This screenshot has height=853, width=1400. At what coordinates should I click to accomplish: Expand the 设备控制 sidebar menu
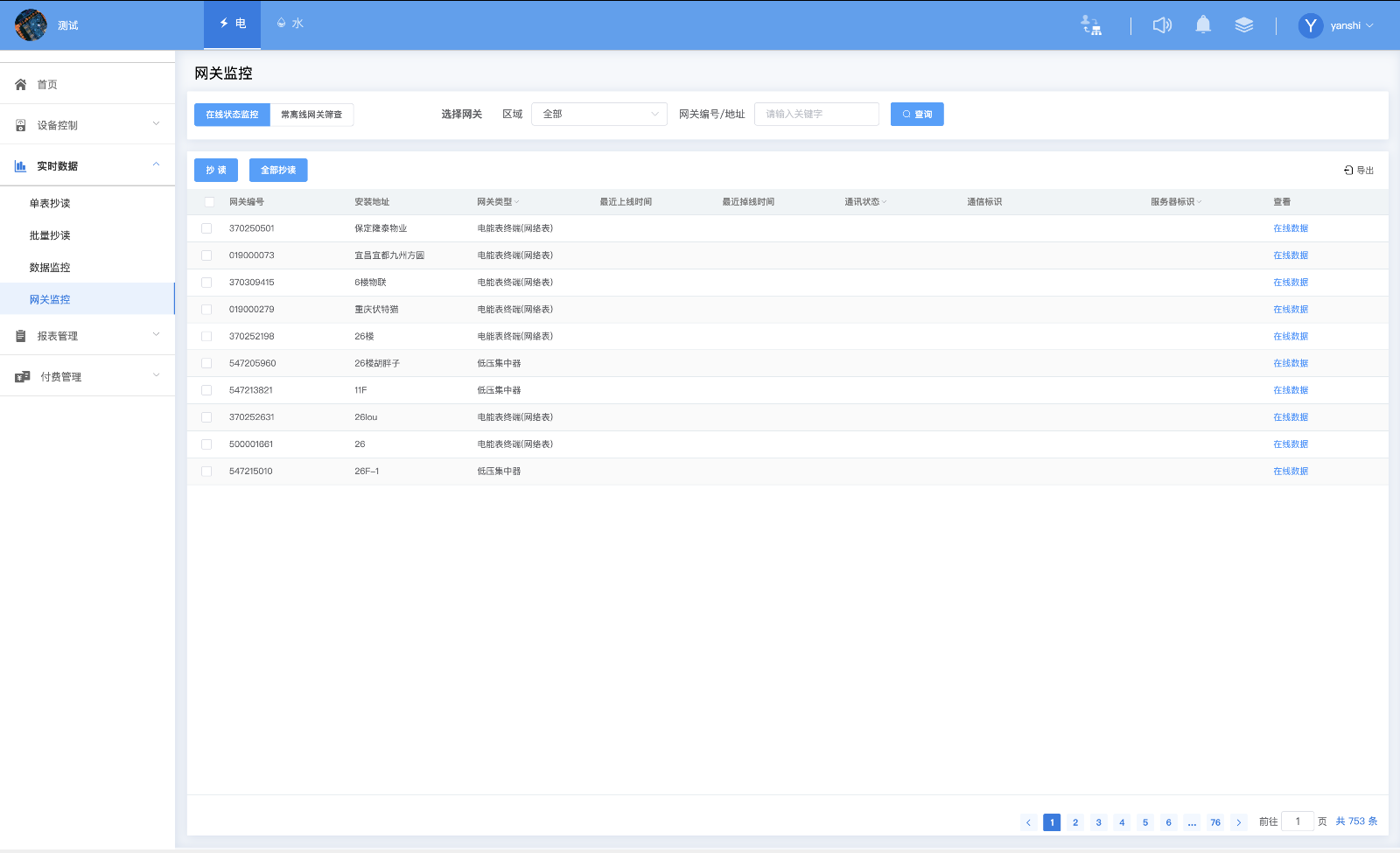87,125
